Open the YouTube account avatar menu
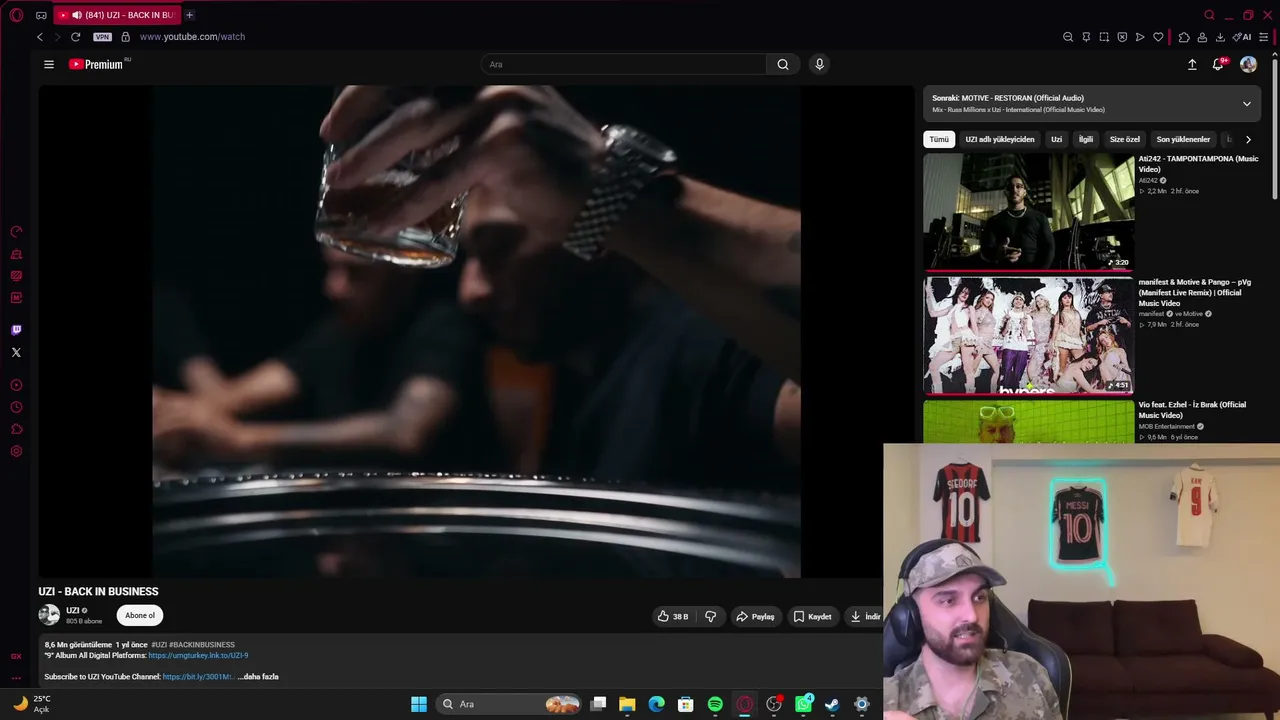The height and width of the screenshot is (720, 1280). coord(1248,64)
